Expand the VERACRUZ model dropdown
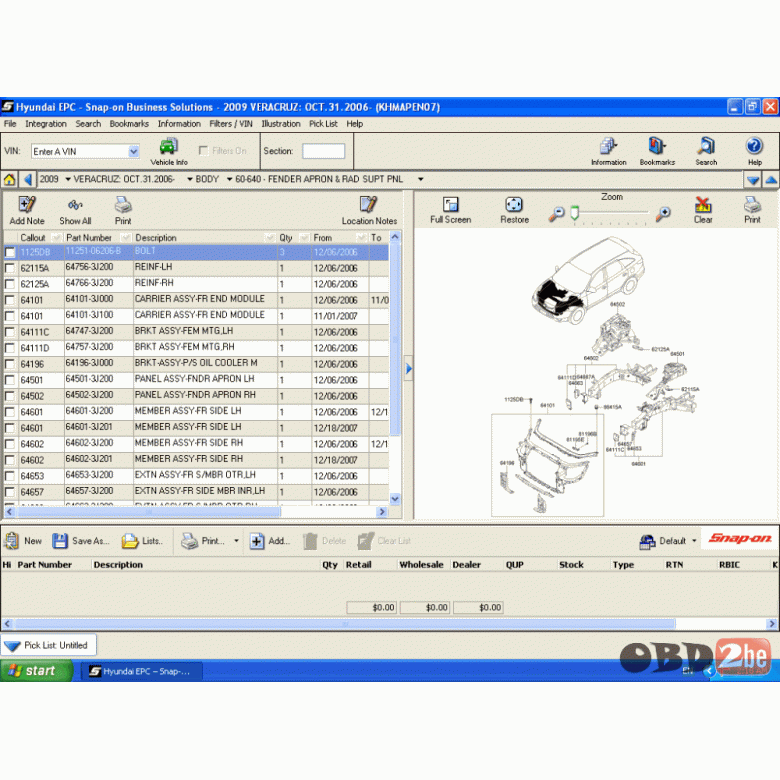 (190, 179)
